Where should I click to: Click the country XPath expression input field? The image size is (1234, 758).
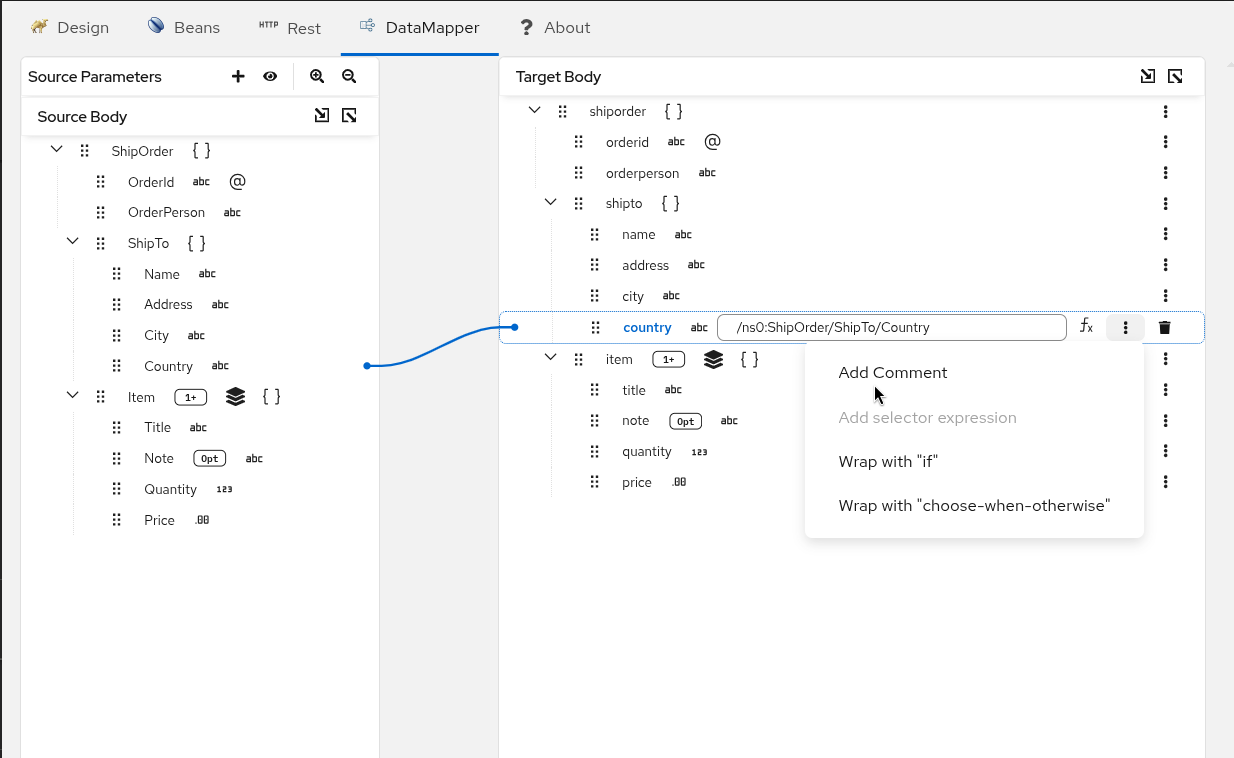[x=892, y=327]
